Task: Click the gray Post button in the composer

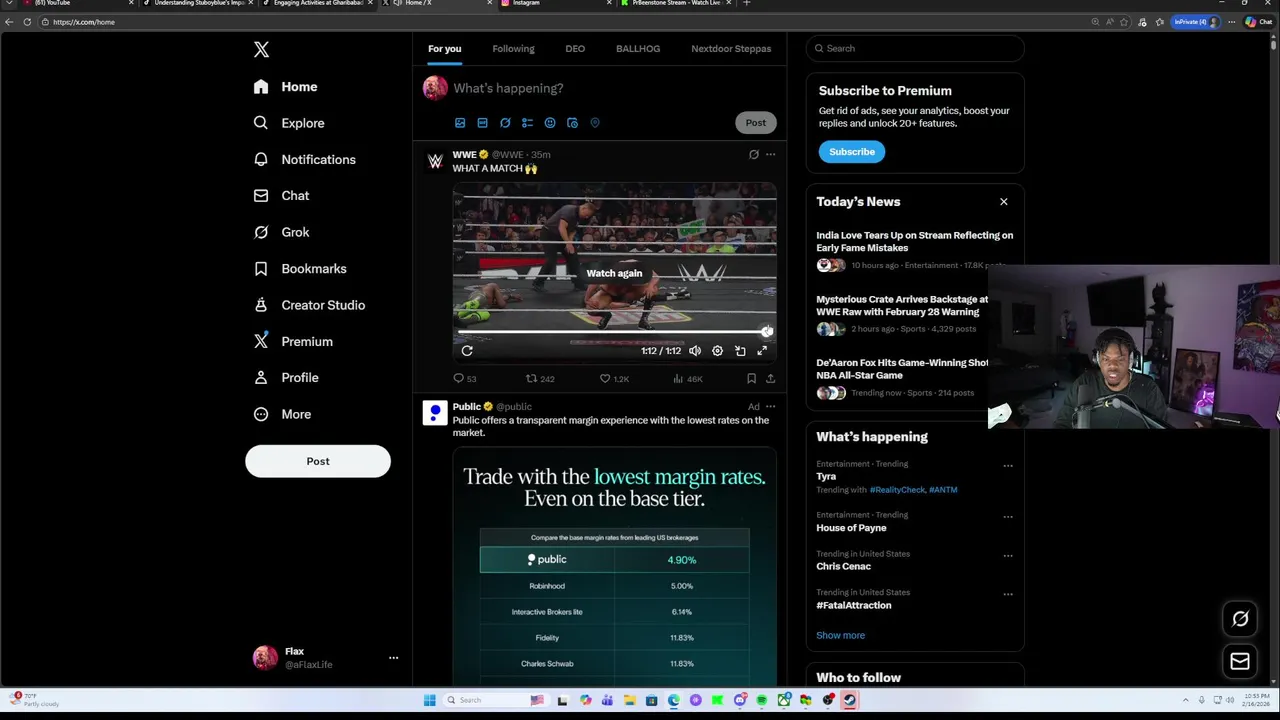Action: click(756, 122)
